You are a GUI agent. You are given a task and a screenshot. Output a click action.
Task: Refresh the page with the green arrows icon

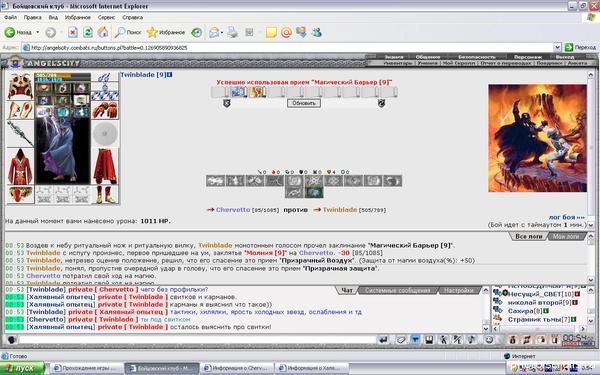[x=88, y=33]
